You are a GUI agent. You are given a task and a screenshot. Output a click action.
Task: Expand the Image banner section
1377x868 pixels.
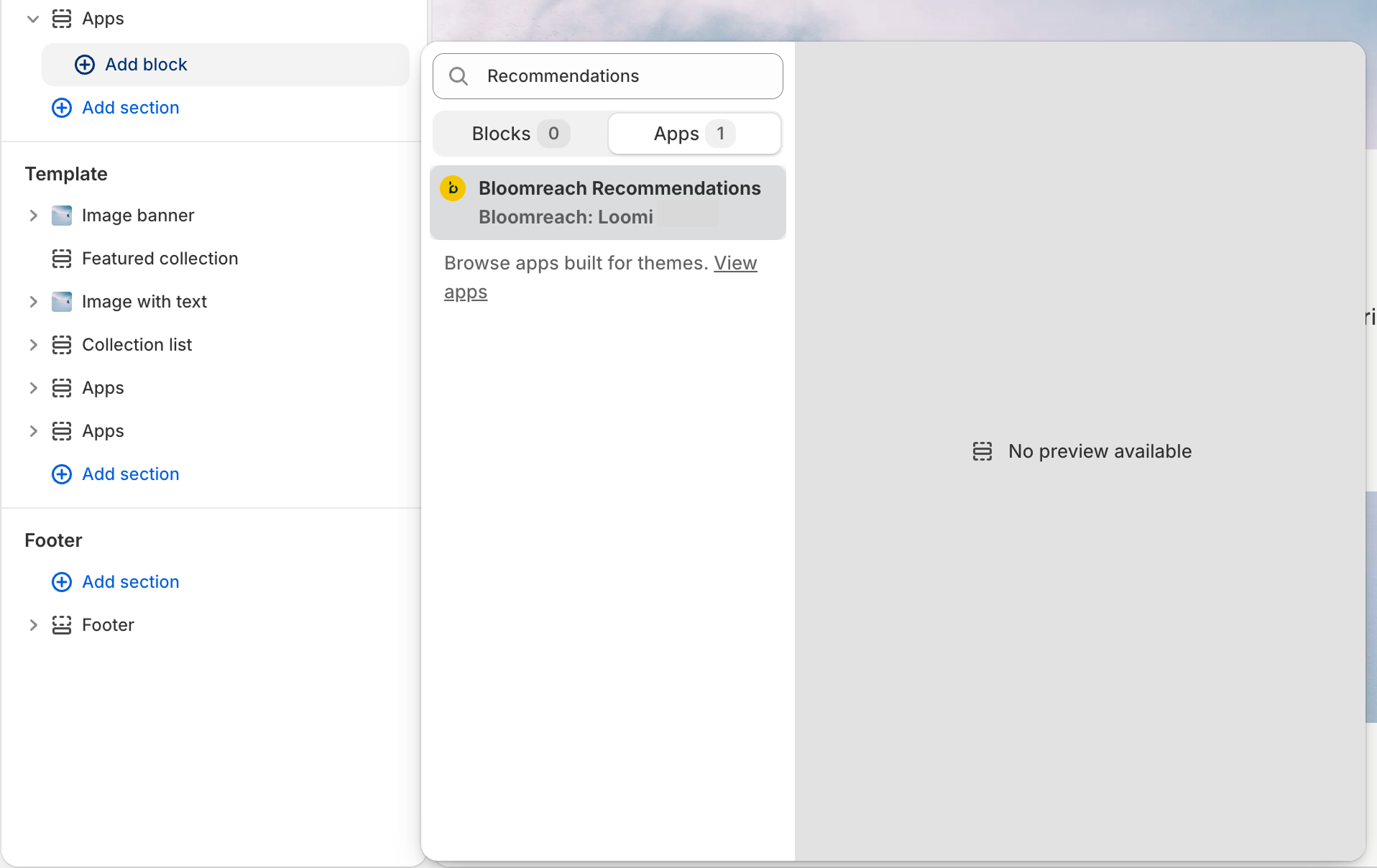point(33,216)
